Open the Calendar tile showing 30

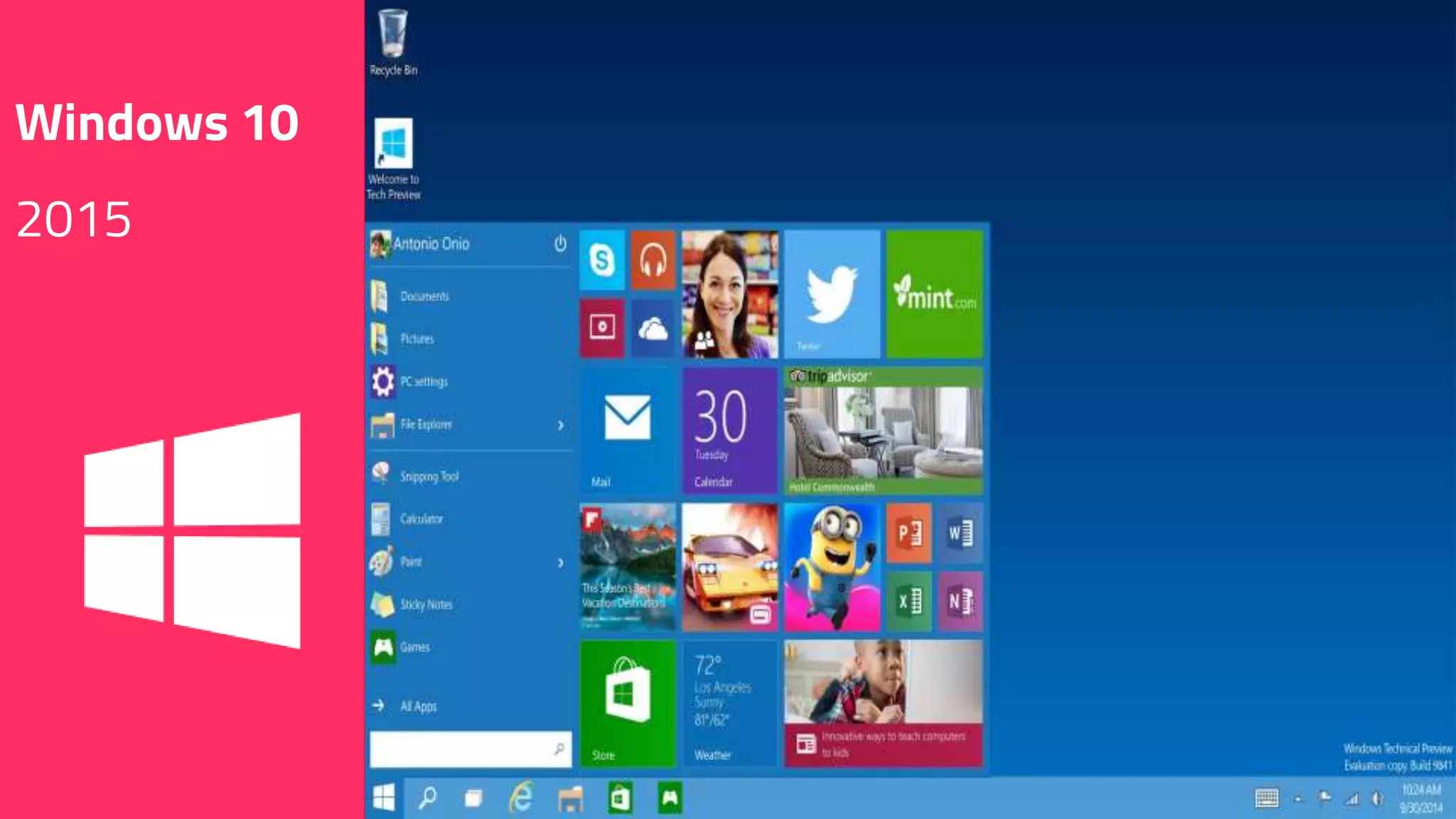pyautogui.click(x=730, y=430)
